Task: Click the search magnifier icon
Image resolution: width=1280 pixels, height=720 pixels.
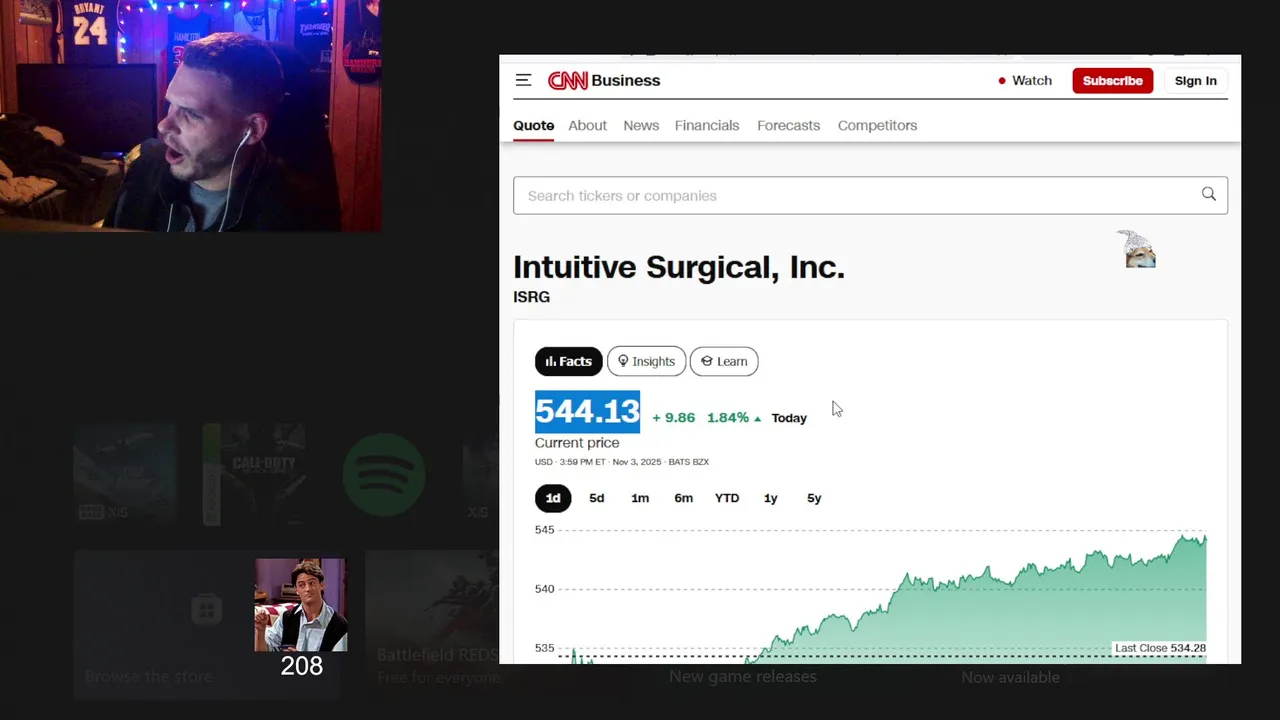Action: (x=1208, y=195)
